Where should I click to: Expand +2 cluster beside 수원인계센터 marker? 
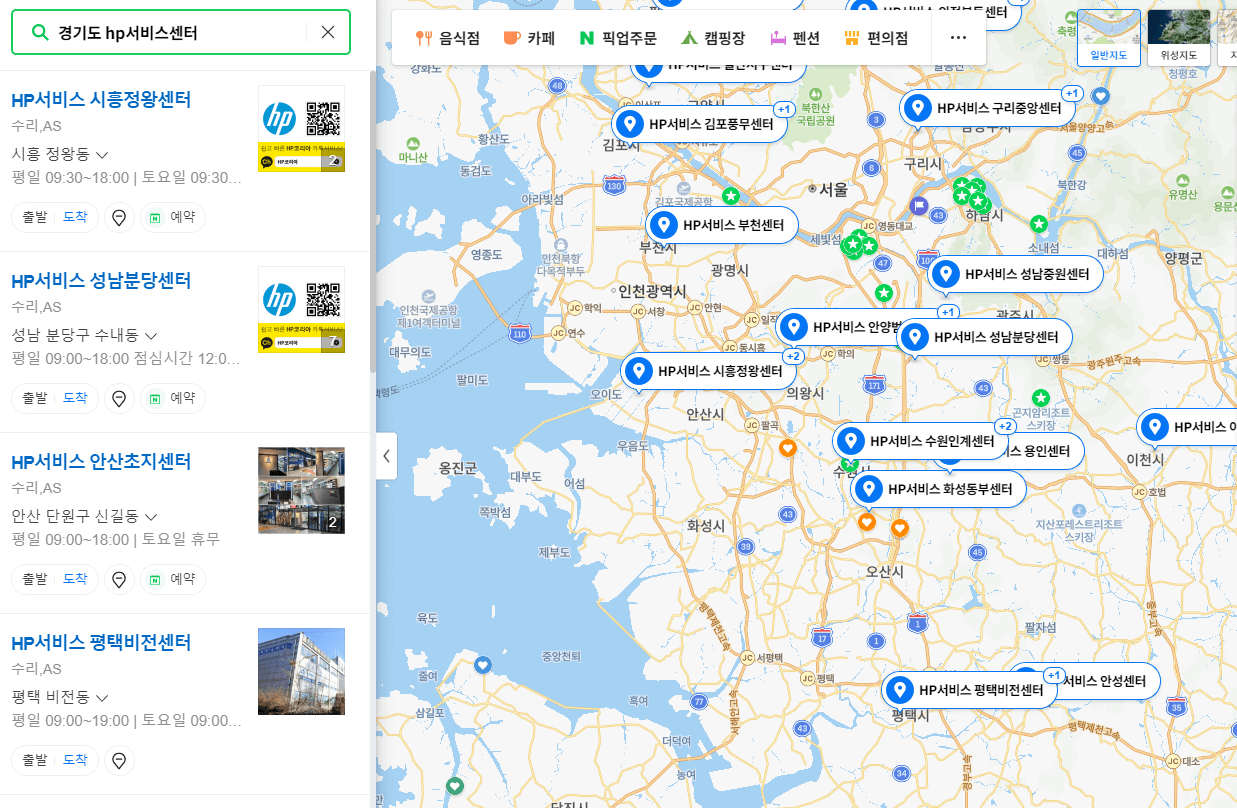[1006, 425]
